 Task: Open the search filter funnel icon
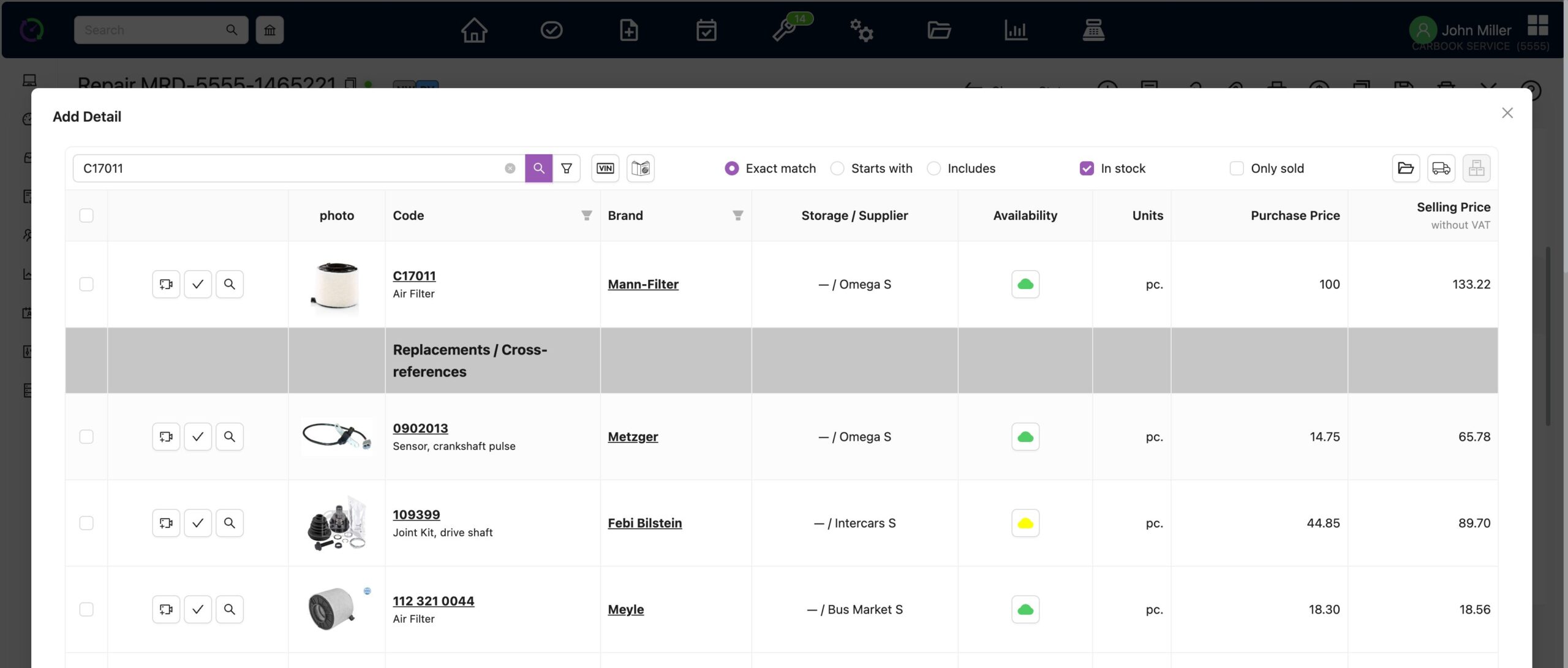(567, 168)
